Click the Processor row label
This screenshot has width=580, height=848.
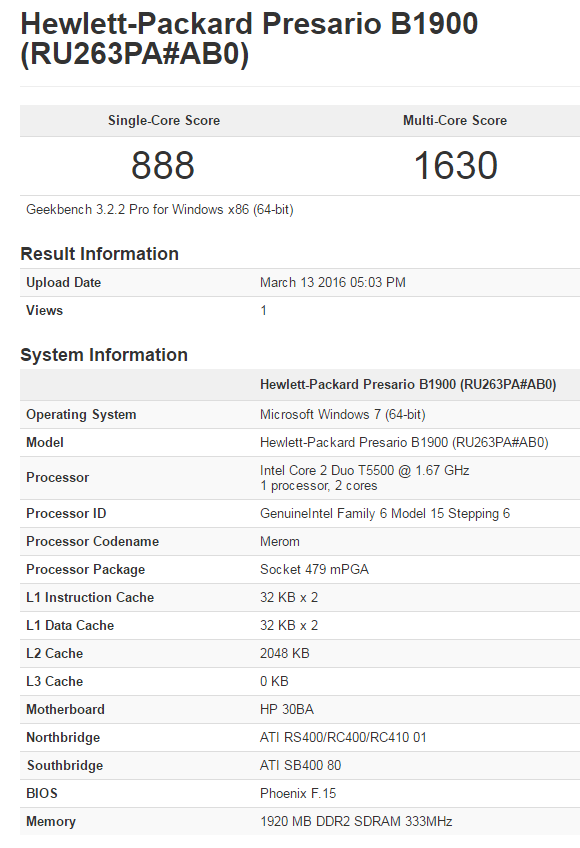click(x=57, y=478)
